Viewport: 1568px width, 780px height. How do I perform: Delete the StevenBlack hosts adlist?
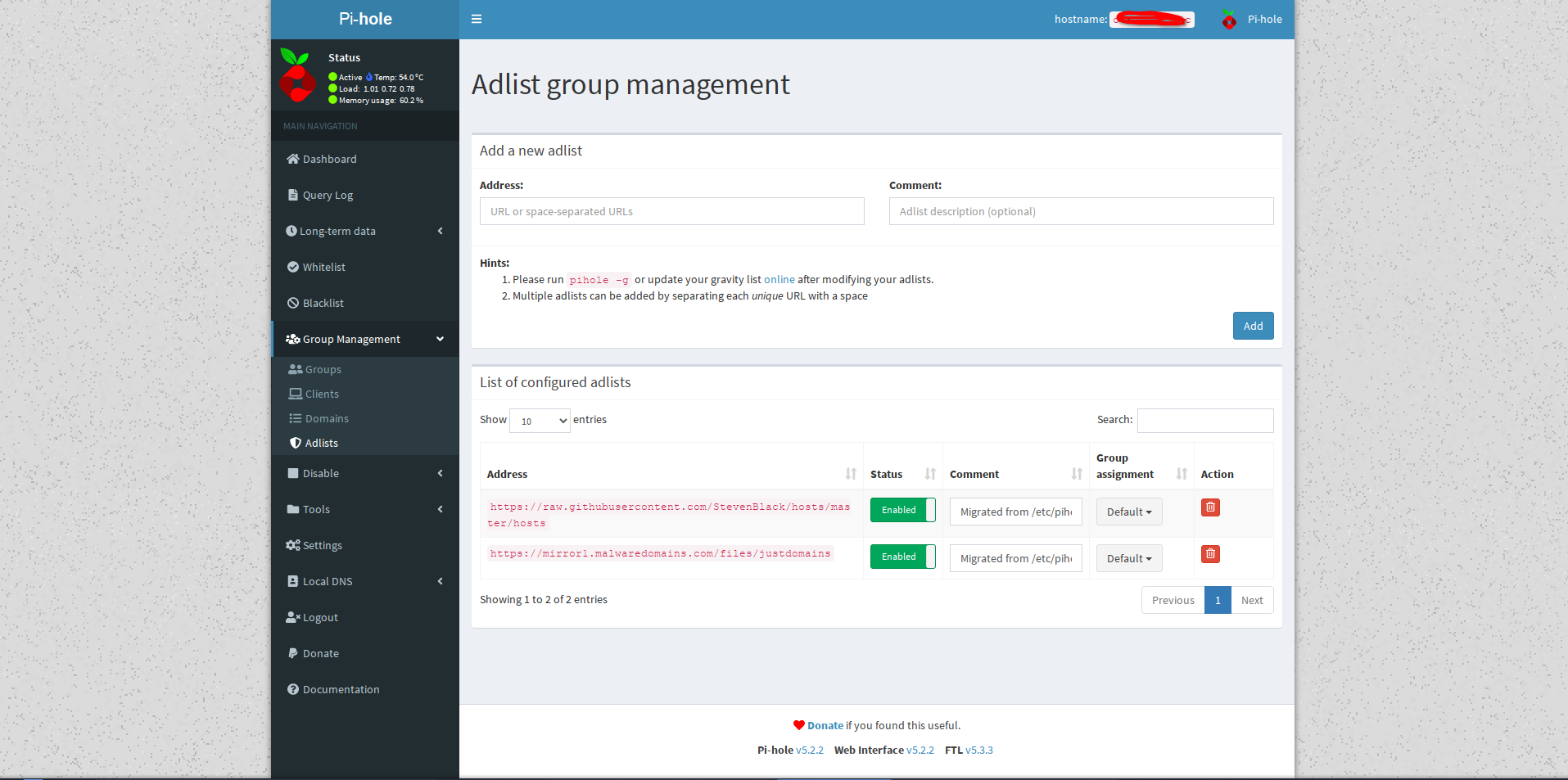[1210, 507]
